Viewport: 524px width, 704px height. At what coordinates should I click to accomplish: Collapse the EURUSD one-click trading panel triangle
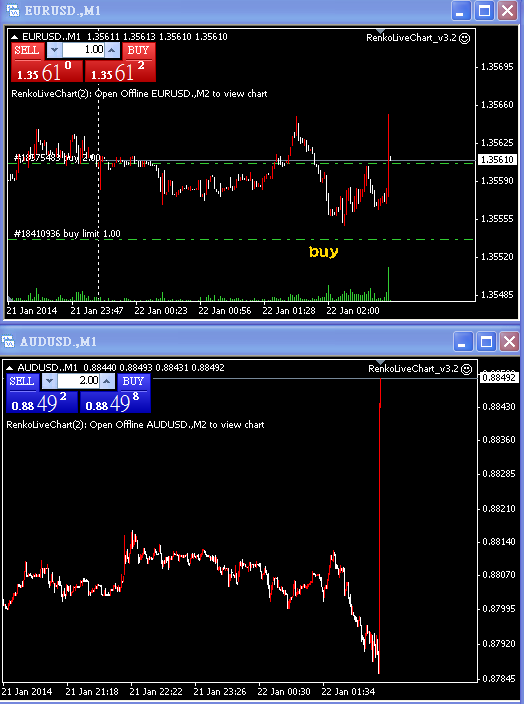(14, 37)
